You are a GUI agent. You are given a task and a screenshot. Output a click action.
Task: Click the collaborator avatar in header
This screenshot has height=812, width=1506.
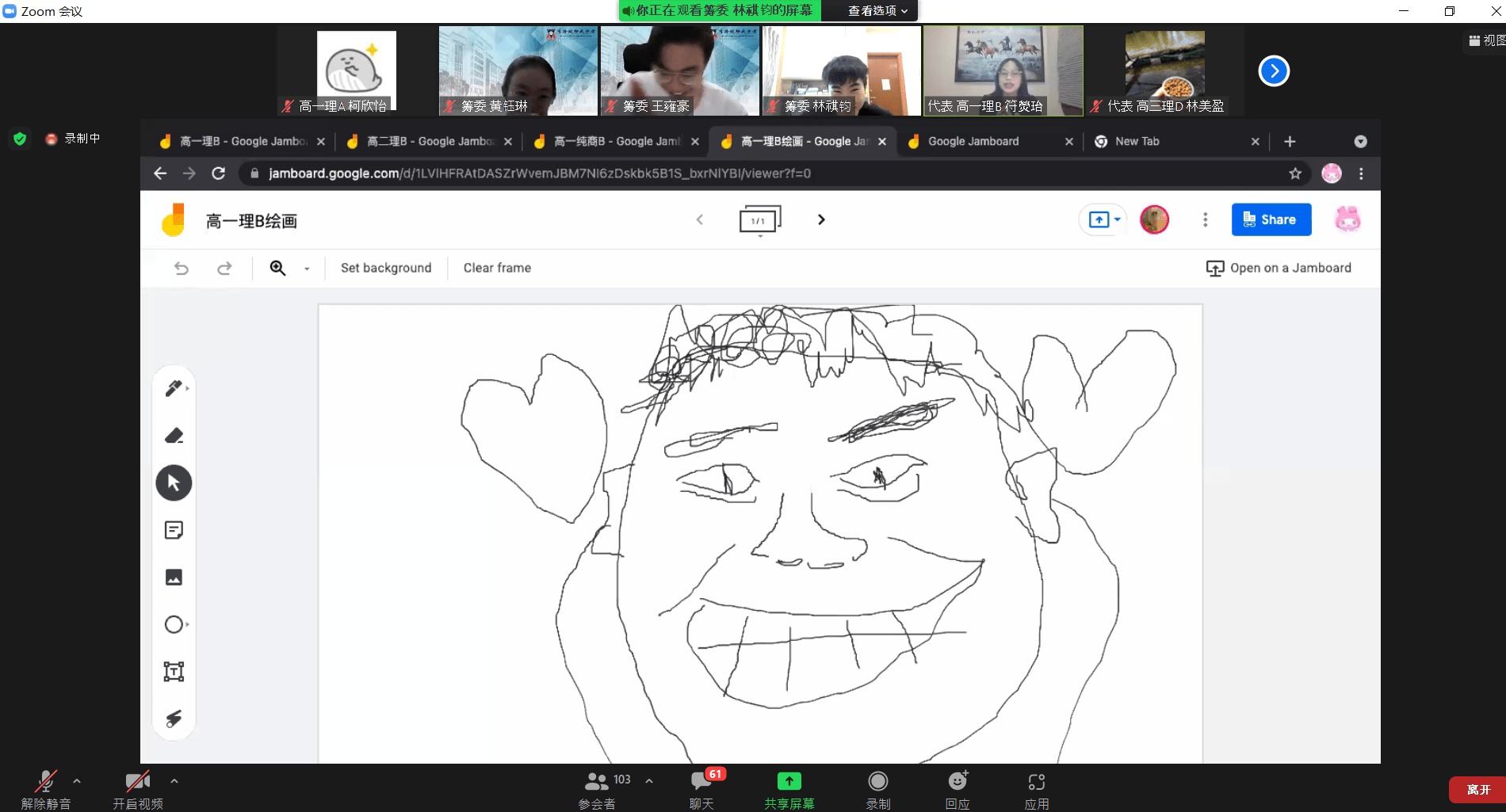1154,219
